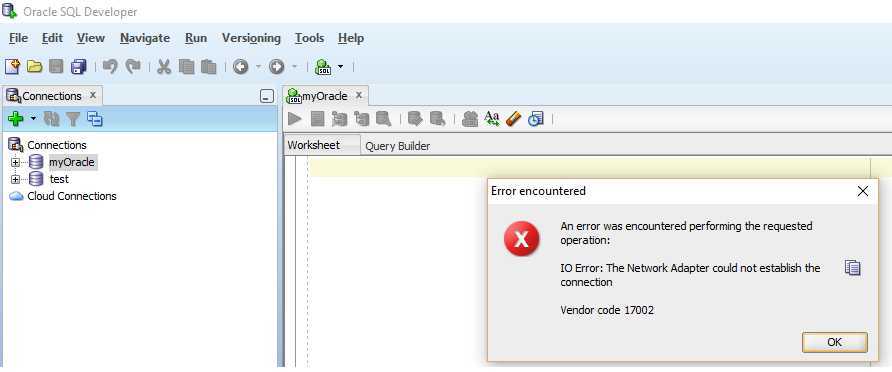Click the Commit icon in worksheet toolbar

tap(416, 118)
